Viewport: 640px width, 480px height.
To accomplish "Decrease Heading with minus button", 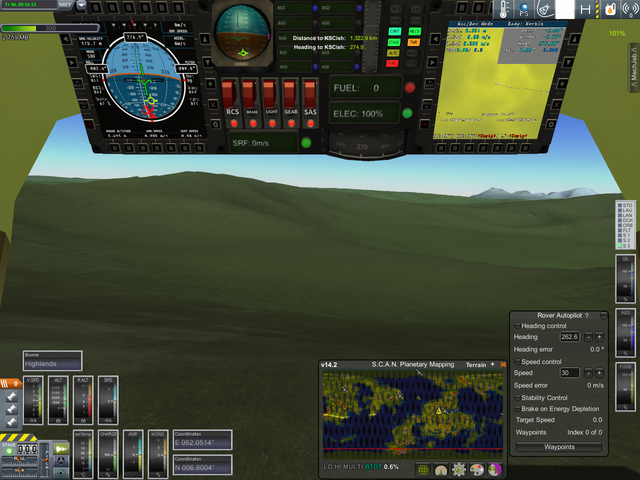I will pos(588,337).
